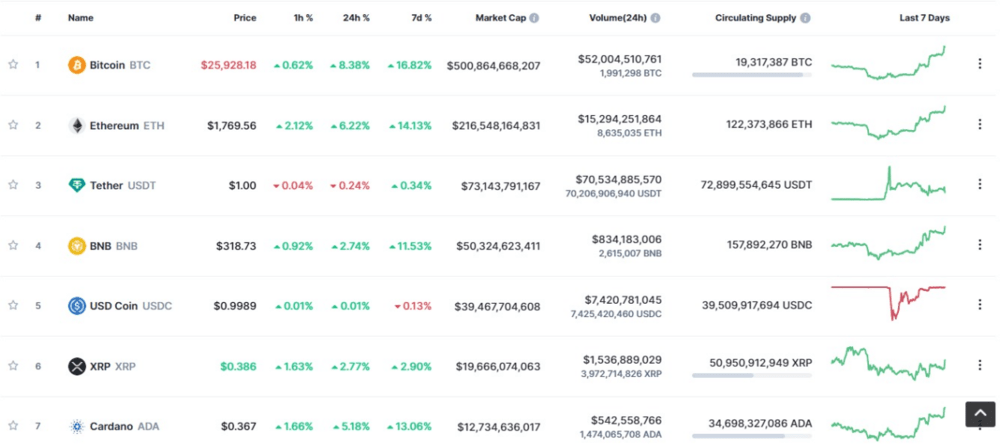Open the more options menu for BNB
The image size is (1000, 448).
[980, 244]
